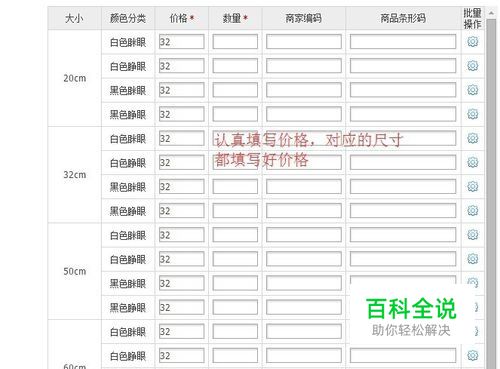Focus merchant code field for 50cm 白色静眼
The width and height of the screenshot is (500, 369).
pyautogui.click(x=304, y=259)
